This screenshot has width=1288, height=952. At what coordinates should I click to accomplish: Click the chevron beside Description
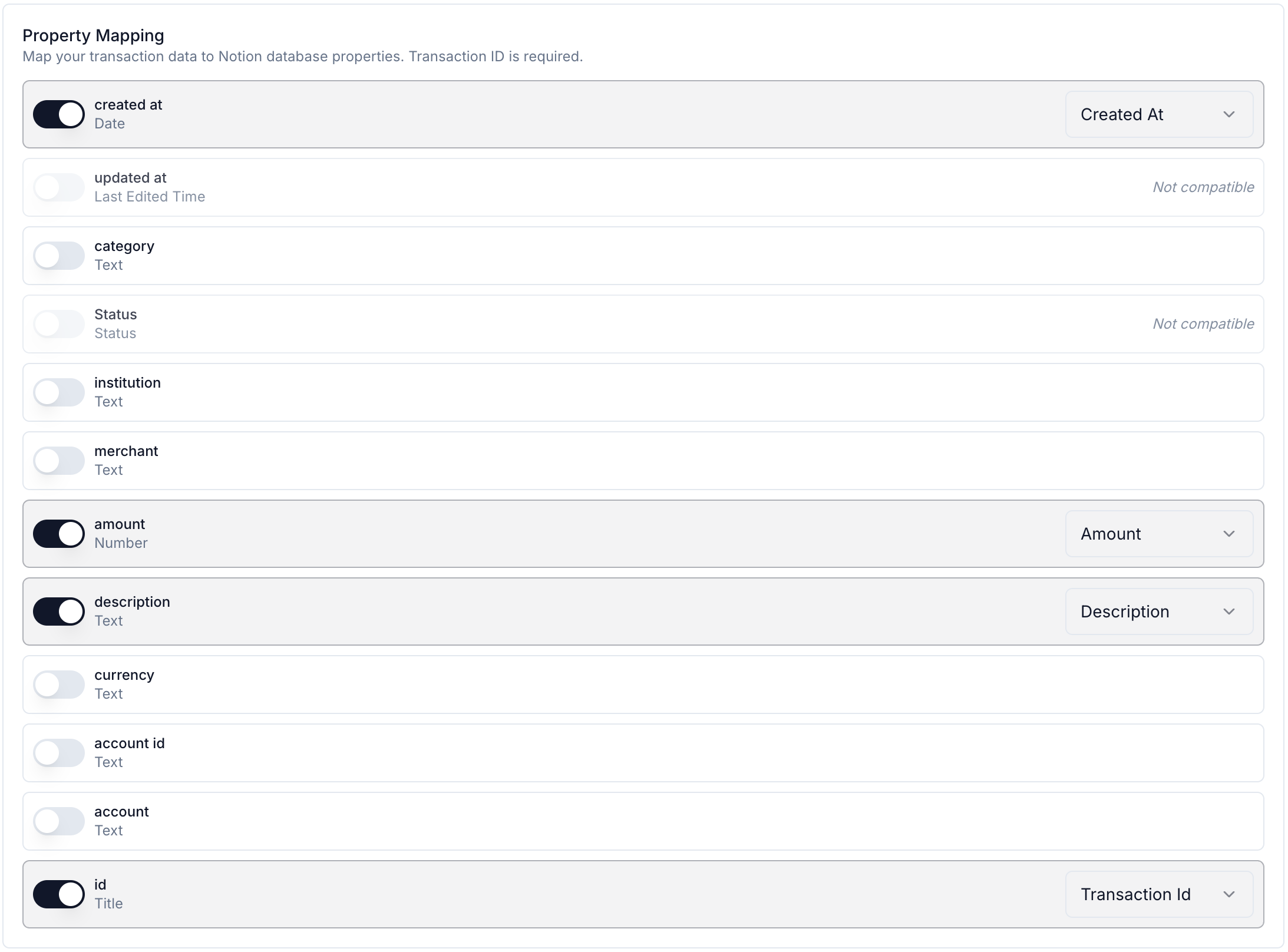[1228, 611]
